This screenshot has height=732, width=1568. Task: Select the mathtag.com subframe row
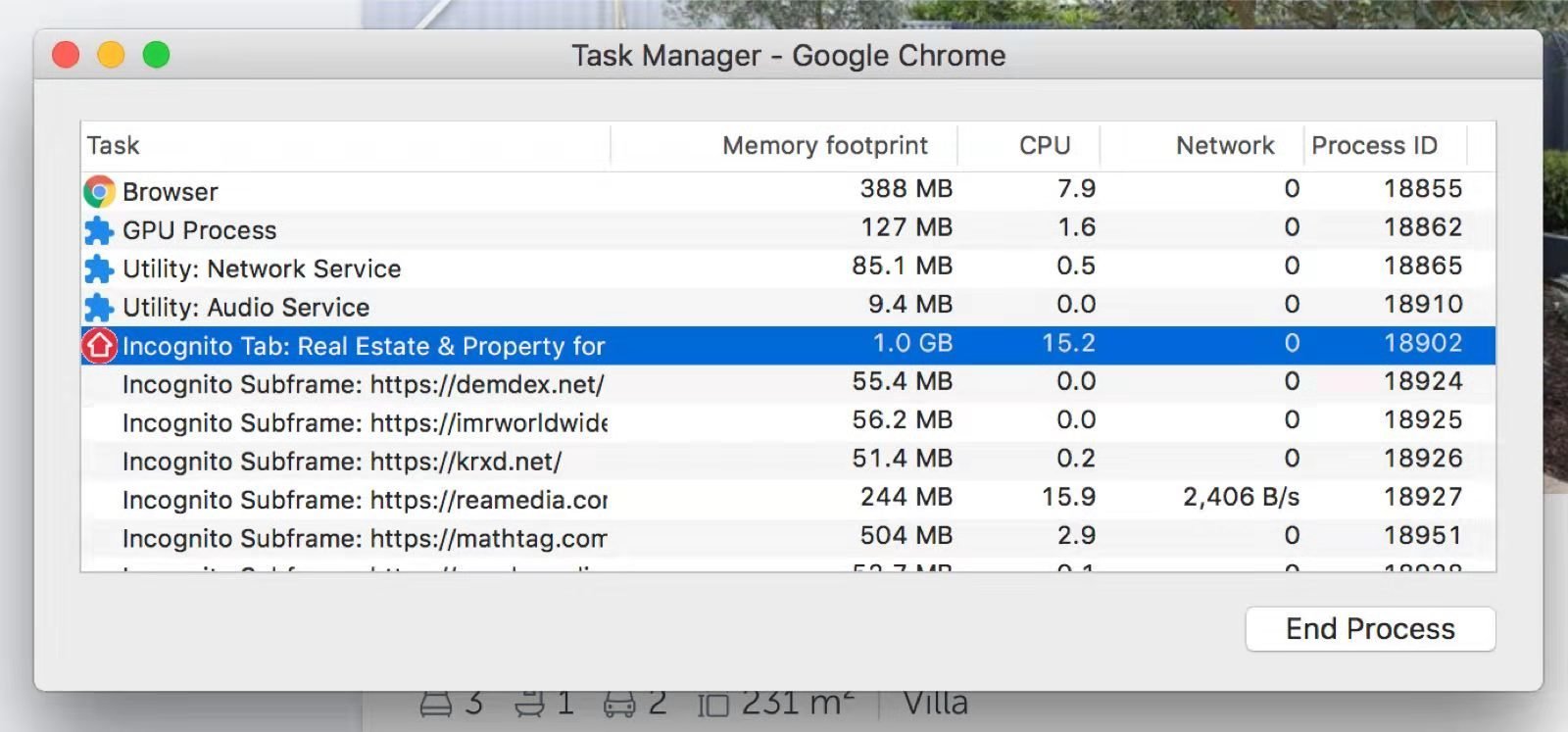point(788,537)
